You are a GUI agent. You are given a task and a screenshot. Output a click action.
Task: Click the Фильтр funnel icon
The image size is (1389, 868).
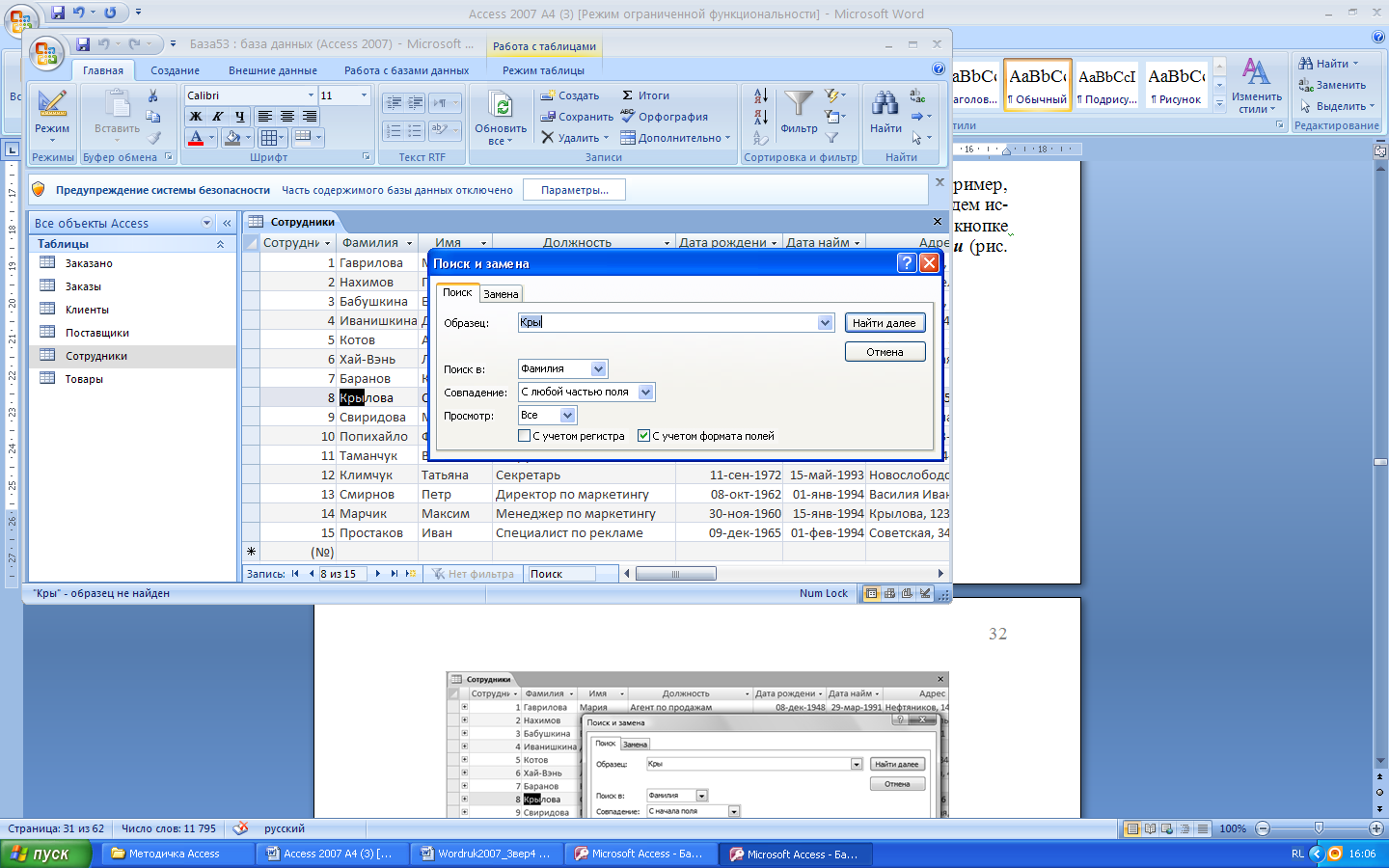(799, 104)
